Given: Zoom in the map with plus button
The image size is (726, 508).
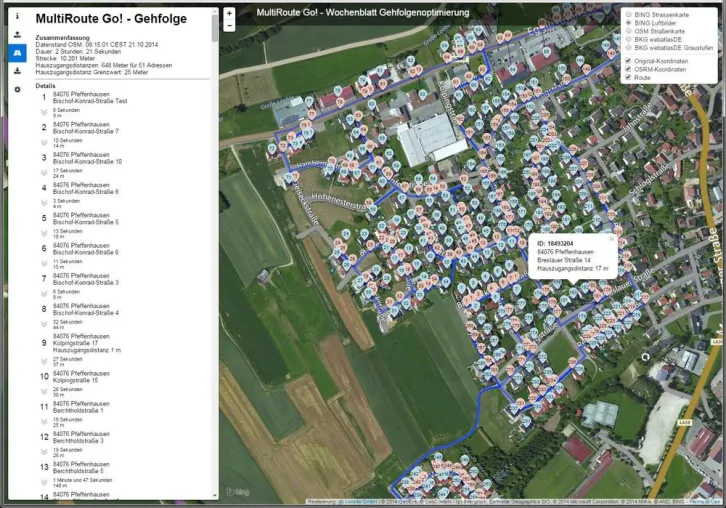Looking at the screenshot, I should (229, 14).
